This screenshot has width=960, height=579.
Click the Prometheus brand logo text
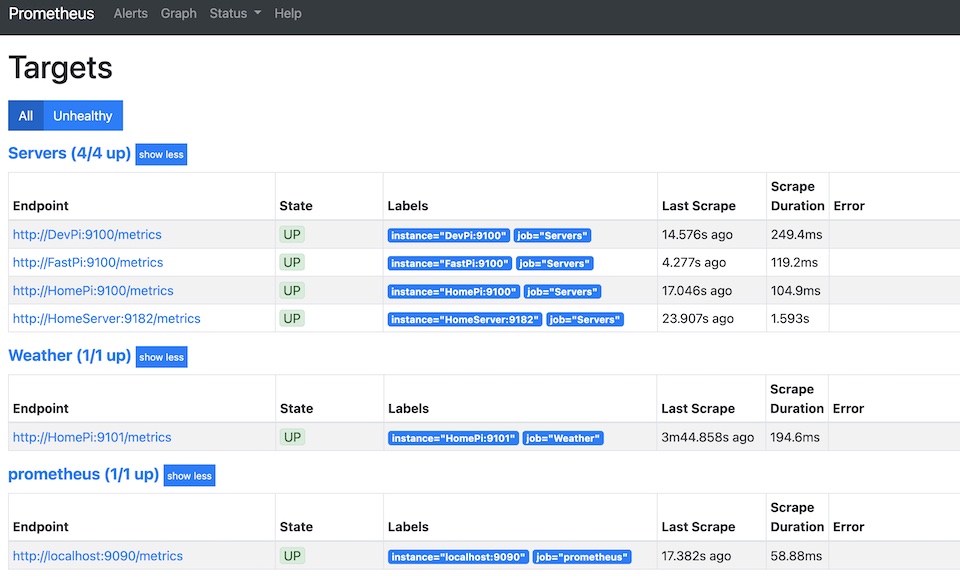(x=51, y=13)
